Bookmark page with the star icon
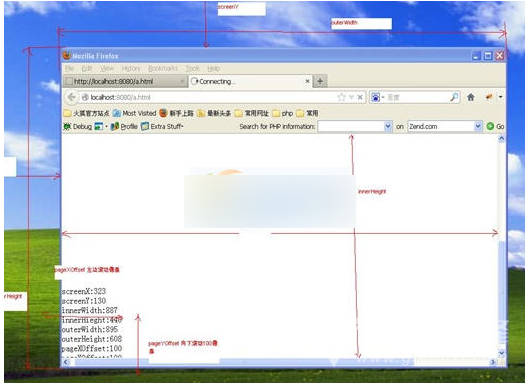 341,97
